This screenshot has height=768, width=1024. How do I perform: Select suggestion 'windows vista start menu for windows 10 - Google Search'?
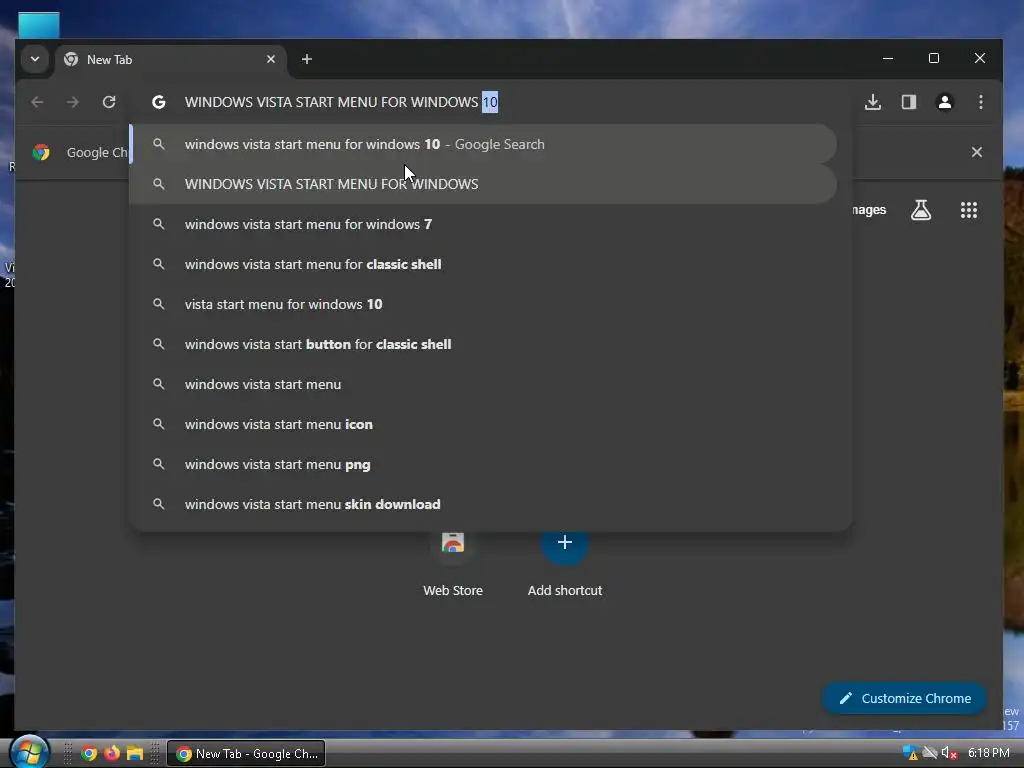pyautogui.click(x=483, y=144)
